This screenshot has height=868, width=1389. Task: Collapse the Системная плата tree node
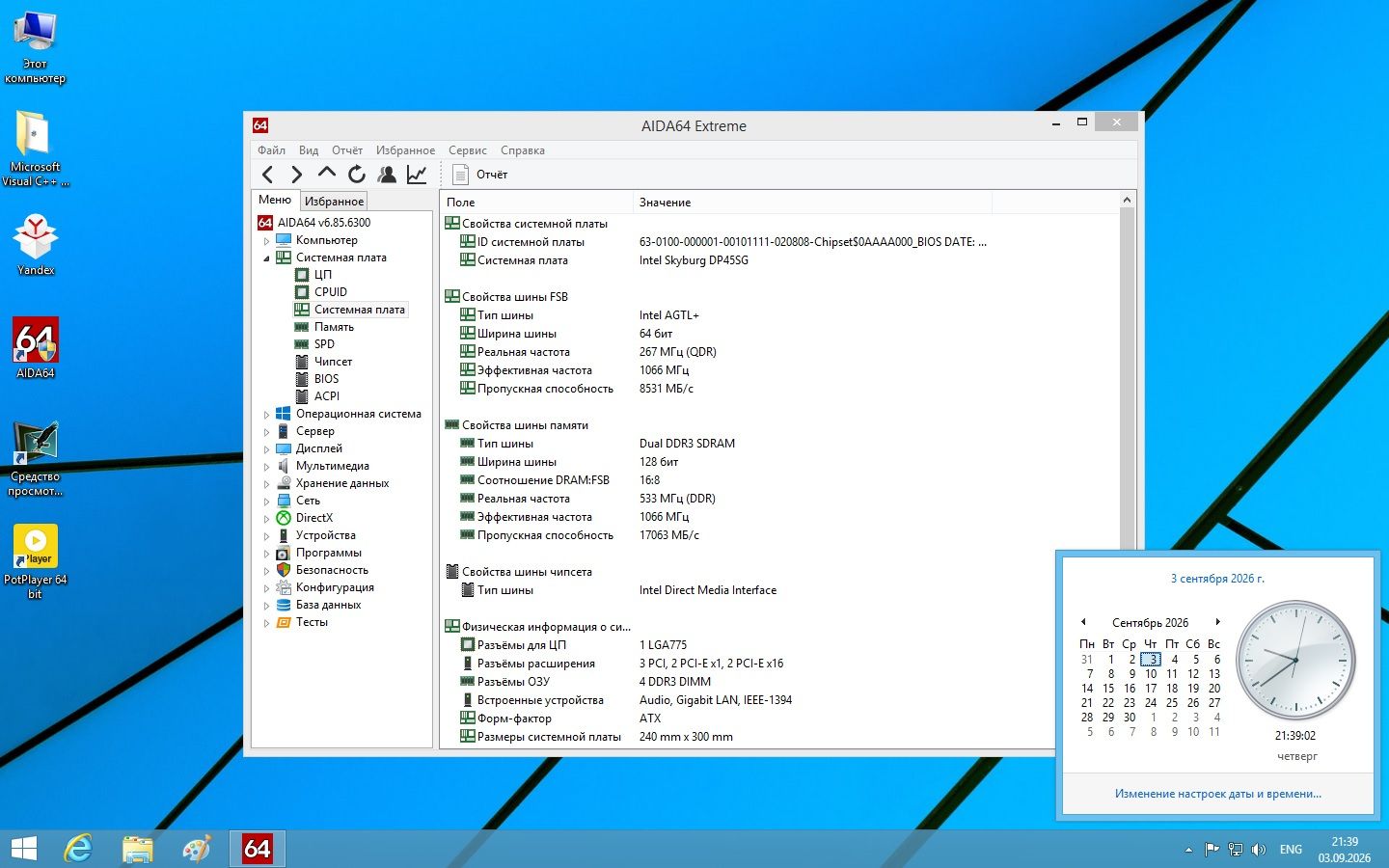(x=267, y=258)
